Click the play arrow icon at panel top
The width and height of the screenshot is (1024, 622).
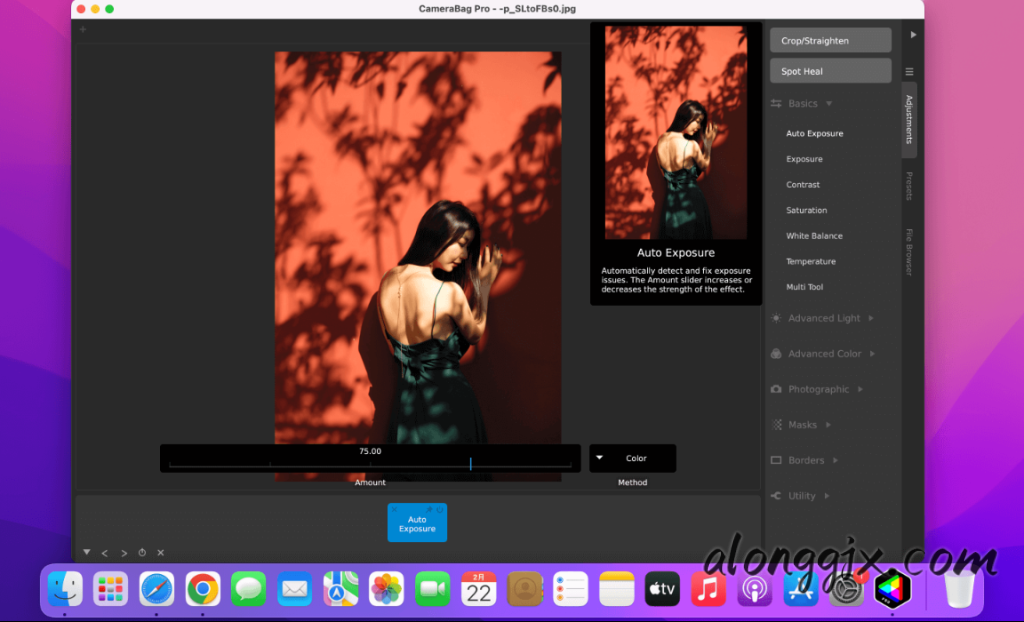[912, 34]
